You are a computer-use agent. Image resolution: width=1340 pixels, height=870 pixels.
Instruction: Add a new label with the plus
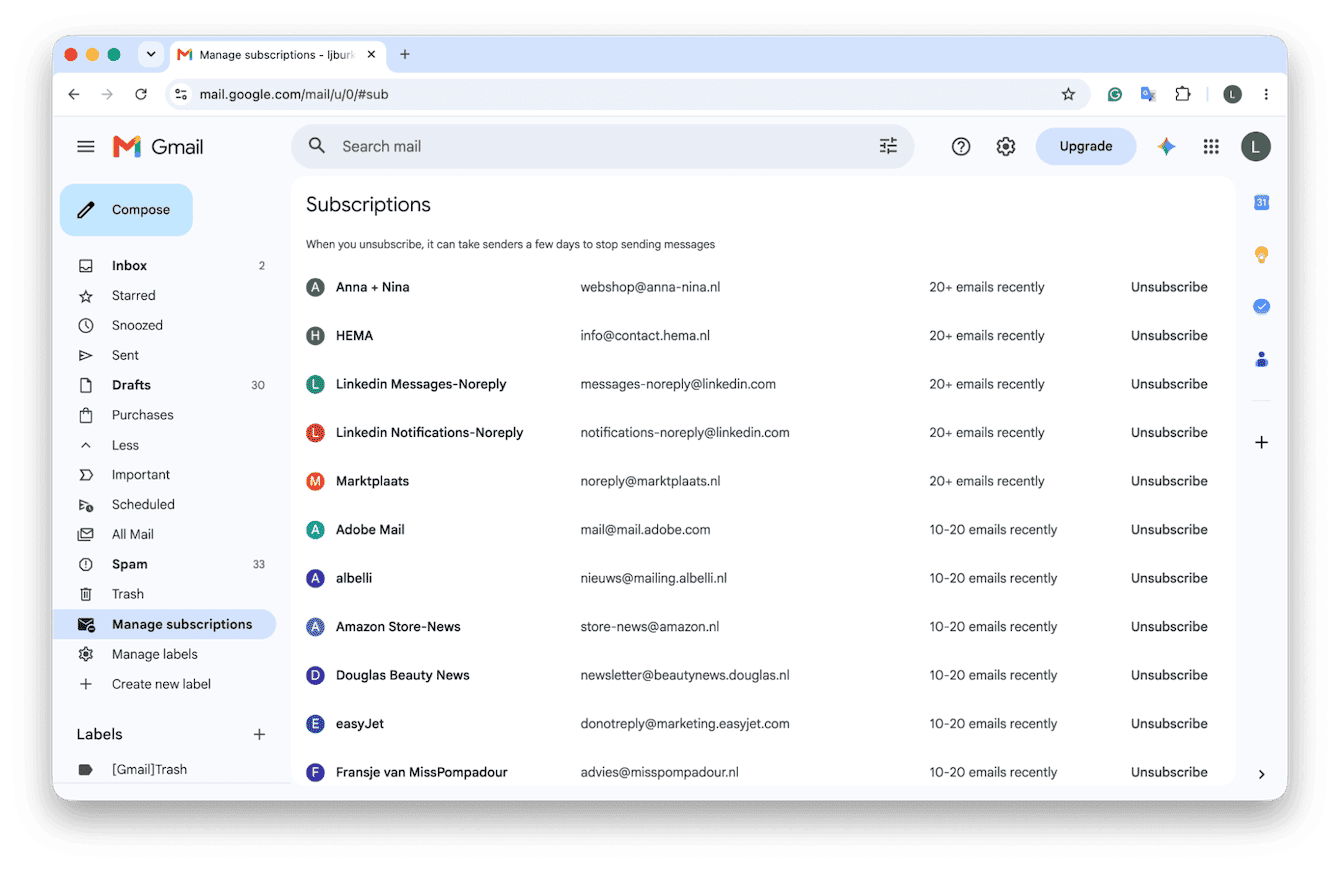click(259, 734)
